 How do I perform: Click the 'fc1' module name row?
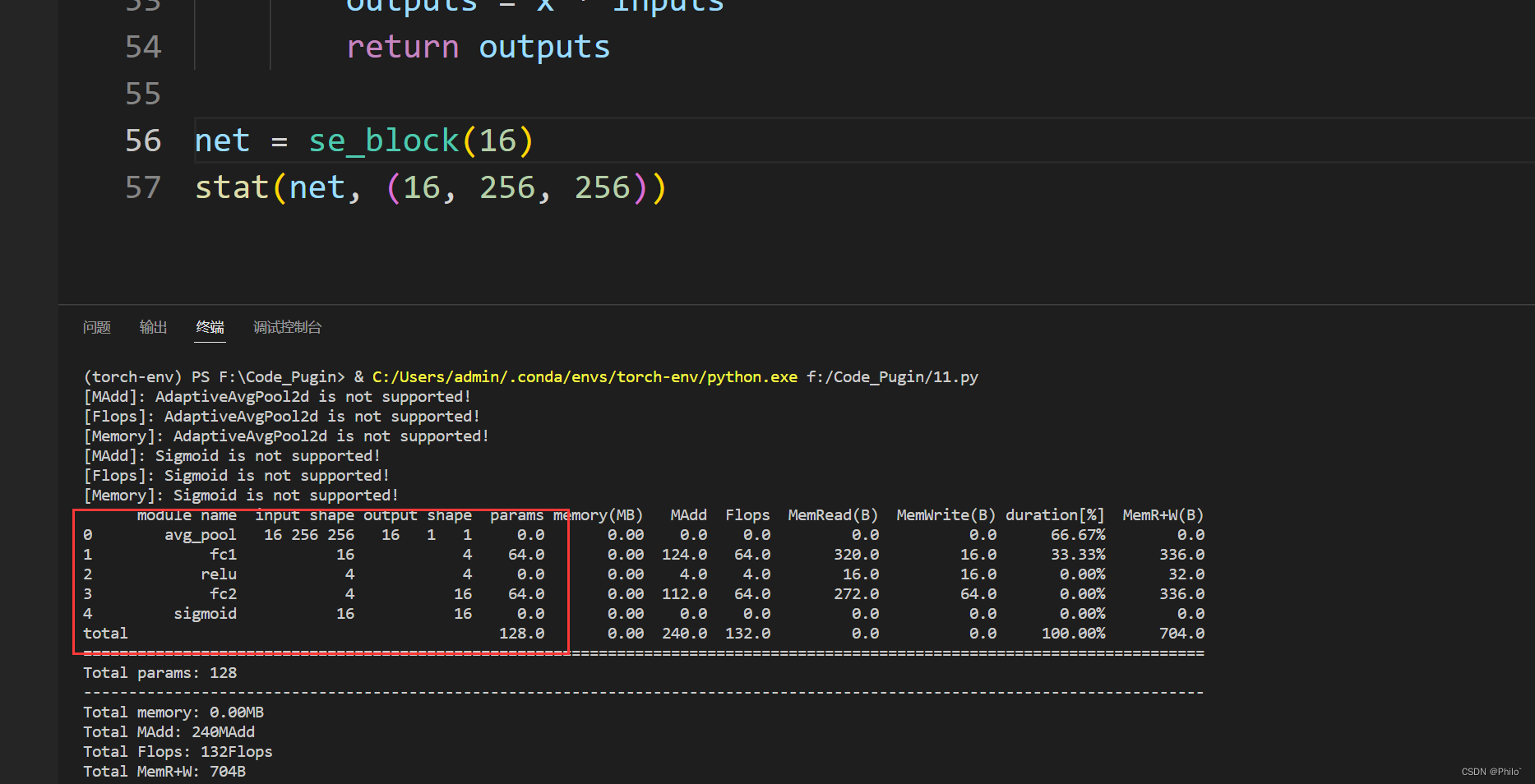(x=223, y=555)
